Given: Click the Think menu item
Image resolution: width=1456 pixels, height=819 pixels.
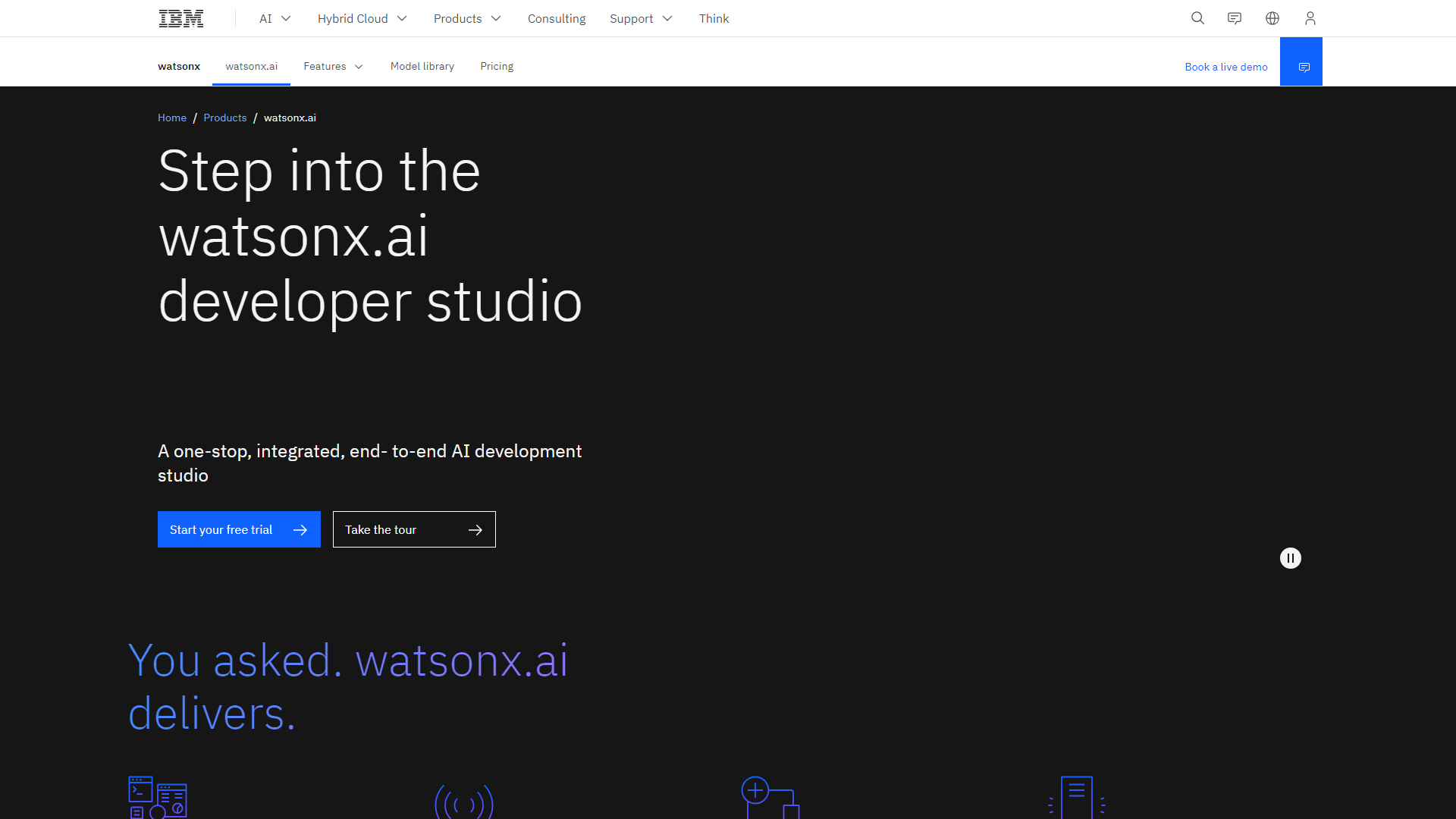Looking at the screenshot, I should (x=714, y=18).
